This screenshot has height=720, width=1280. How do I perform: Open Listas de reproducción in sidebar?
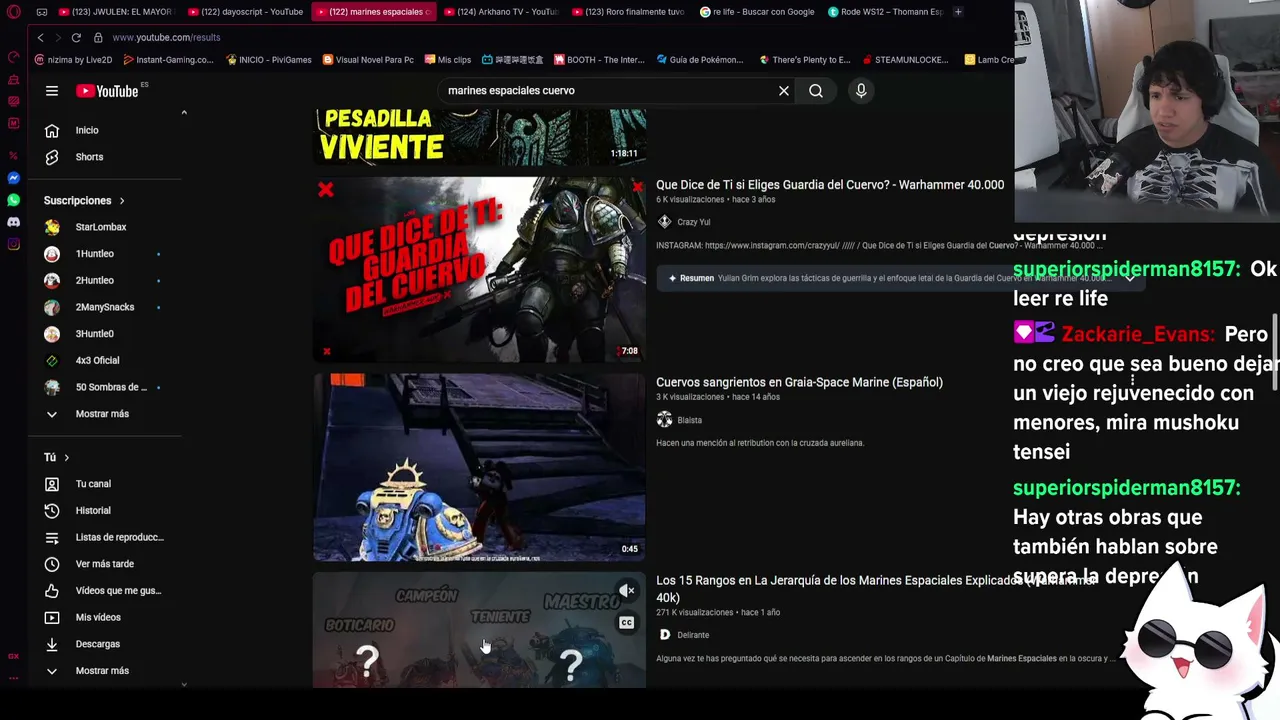(x=104, y=537)
